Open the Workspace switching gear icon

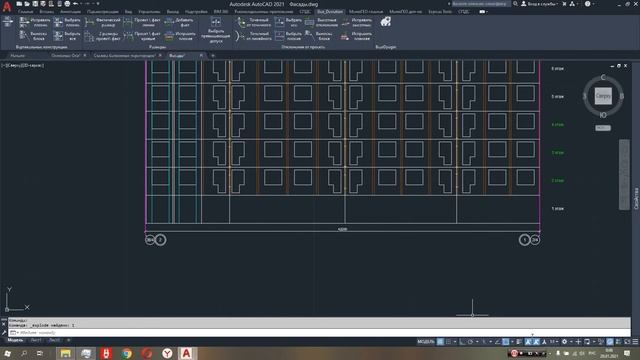[x=564, y=342]
